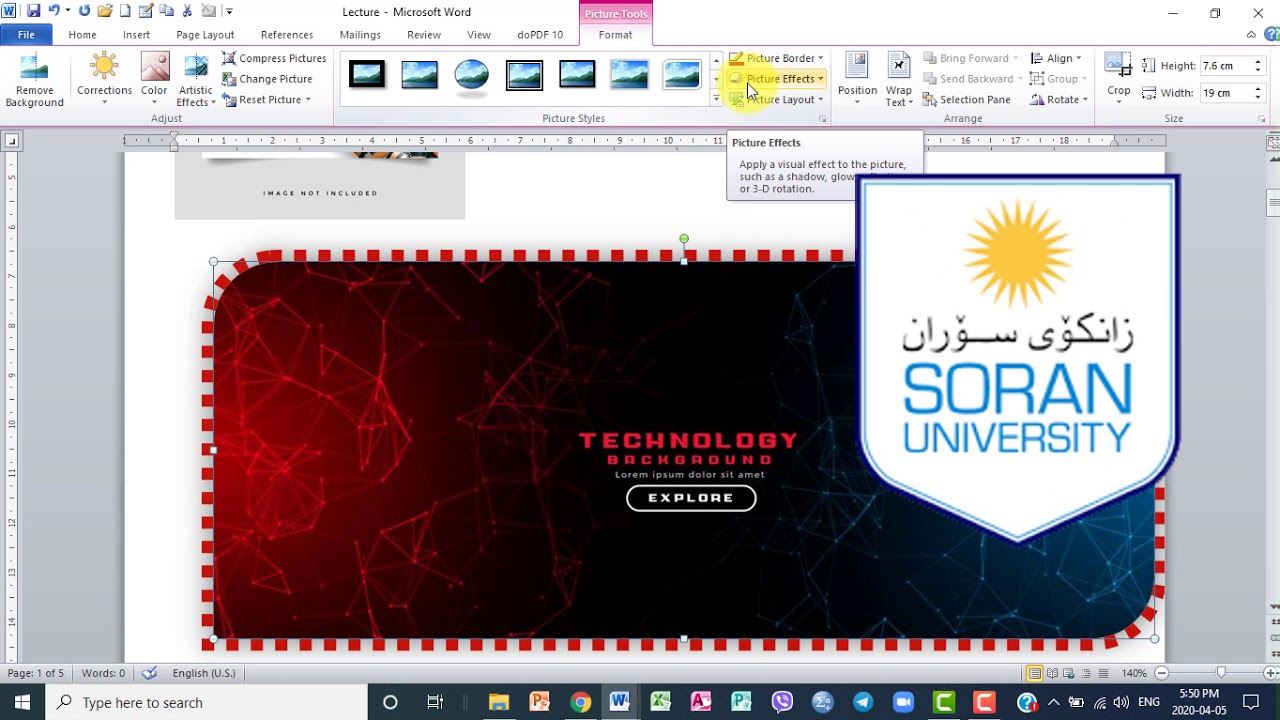Customize Quick Access Toolbar dropdown
This screenshot has width=1280, height=720.
click(229, 12)
